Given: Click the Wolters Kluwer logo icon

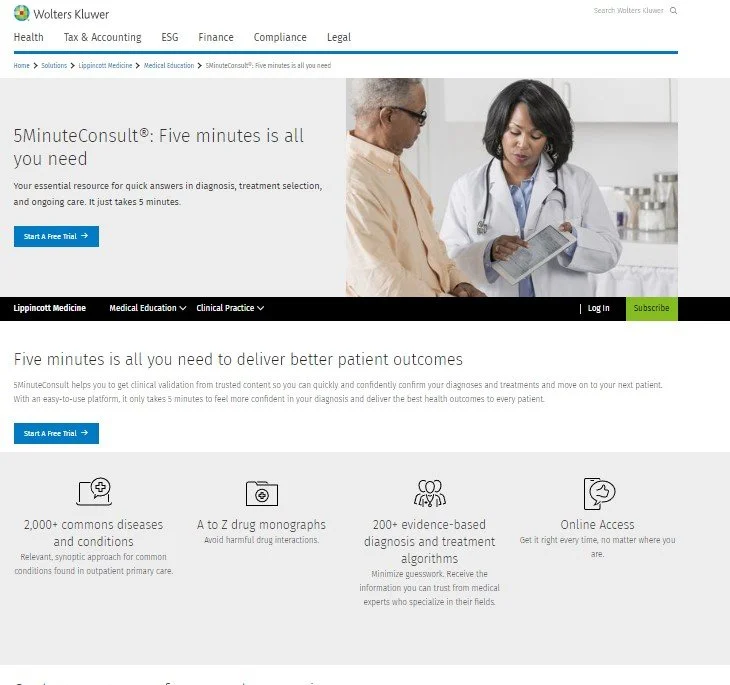Looking at the screenshot, I should pos(21,13).
